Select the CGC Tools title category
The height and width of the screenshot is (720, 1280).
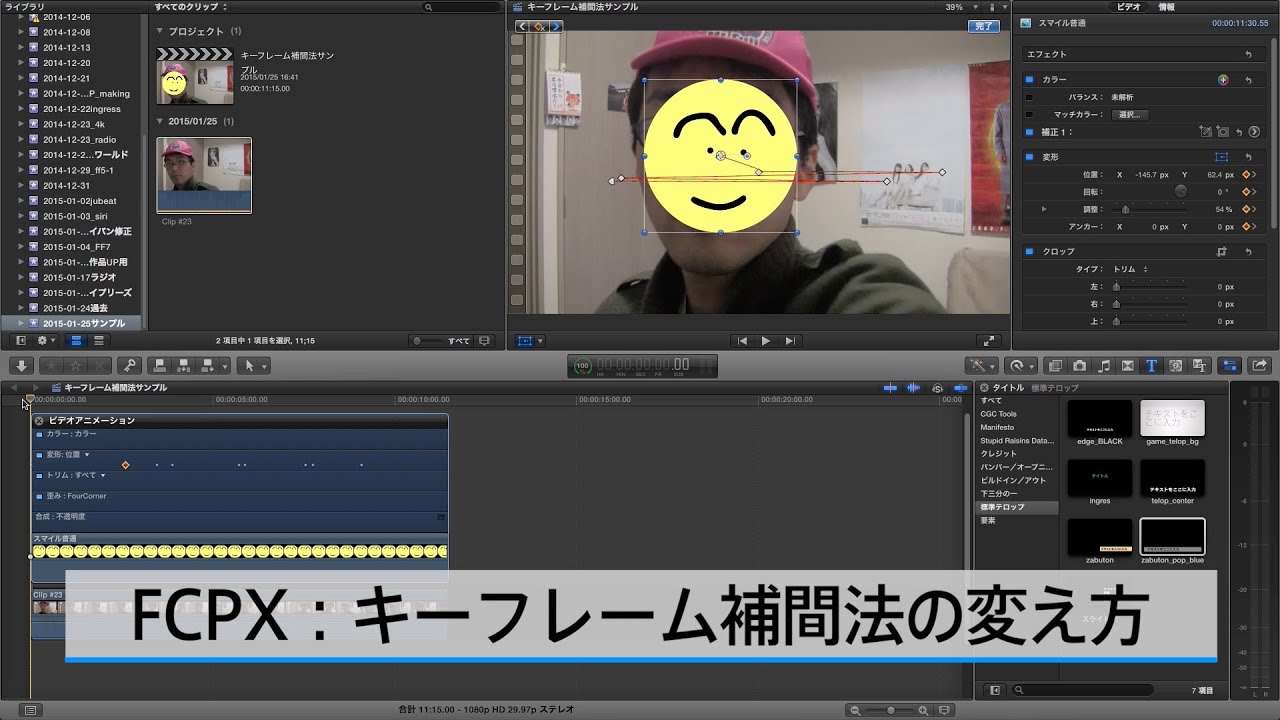[999, 414]
